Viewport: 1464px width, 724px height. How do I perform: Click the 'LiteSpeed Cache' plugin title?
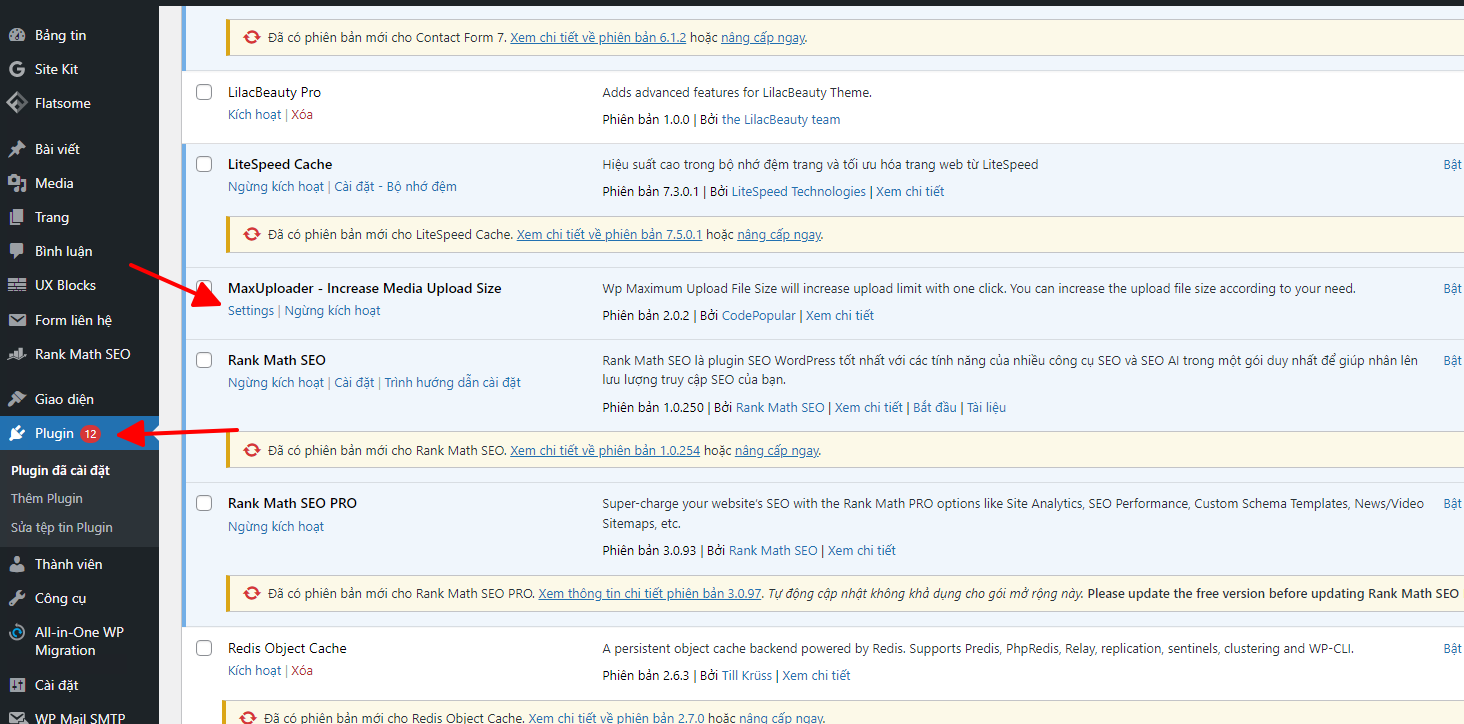pyautogui.click(x=280, y=164)
